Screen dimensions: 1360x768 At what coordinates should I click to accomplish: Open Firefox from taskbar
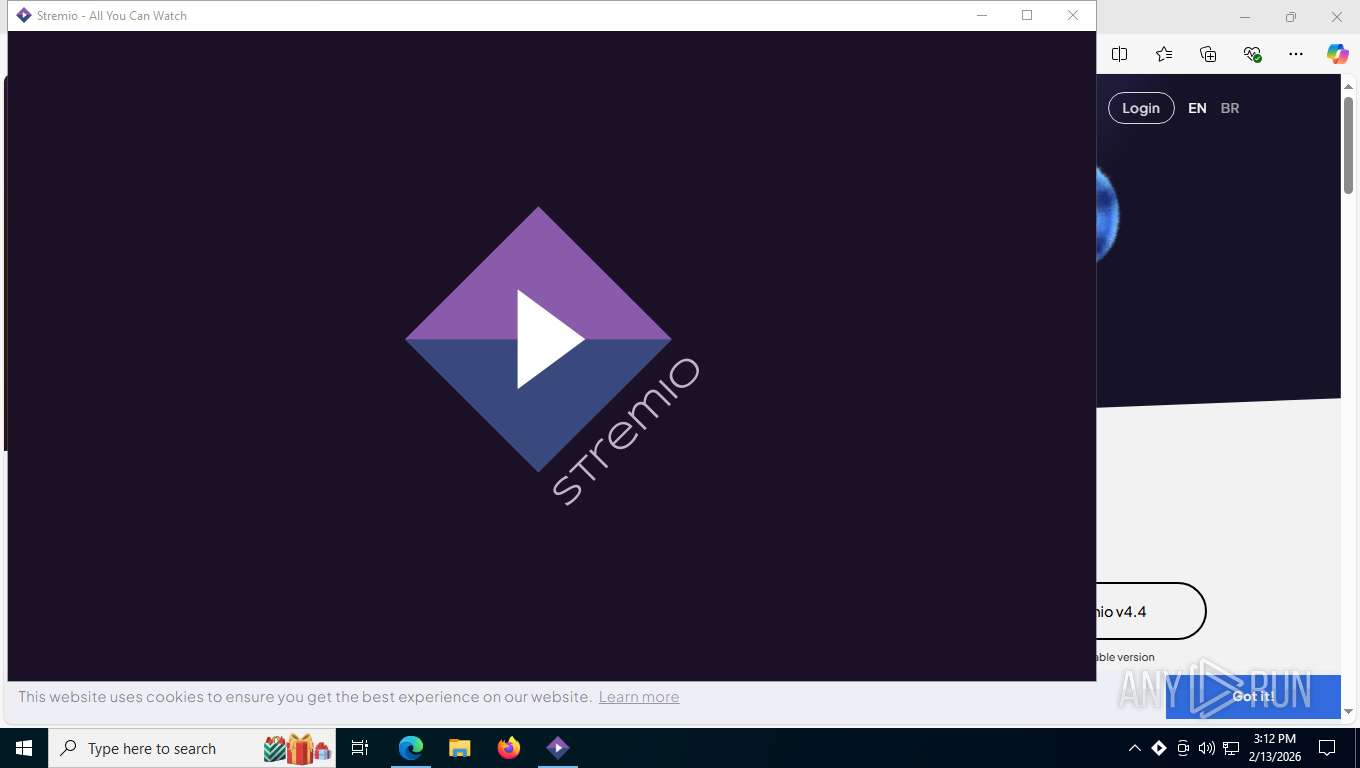[509, 748]
